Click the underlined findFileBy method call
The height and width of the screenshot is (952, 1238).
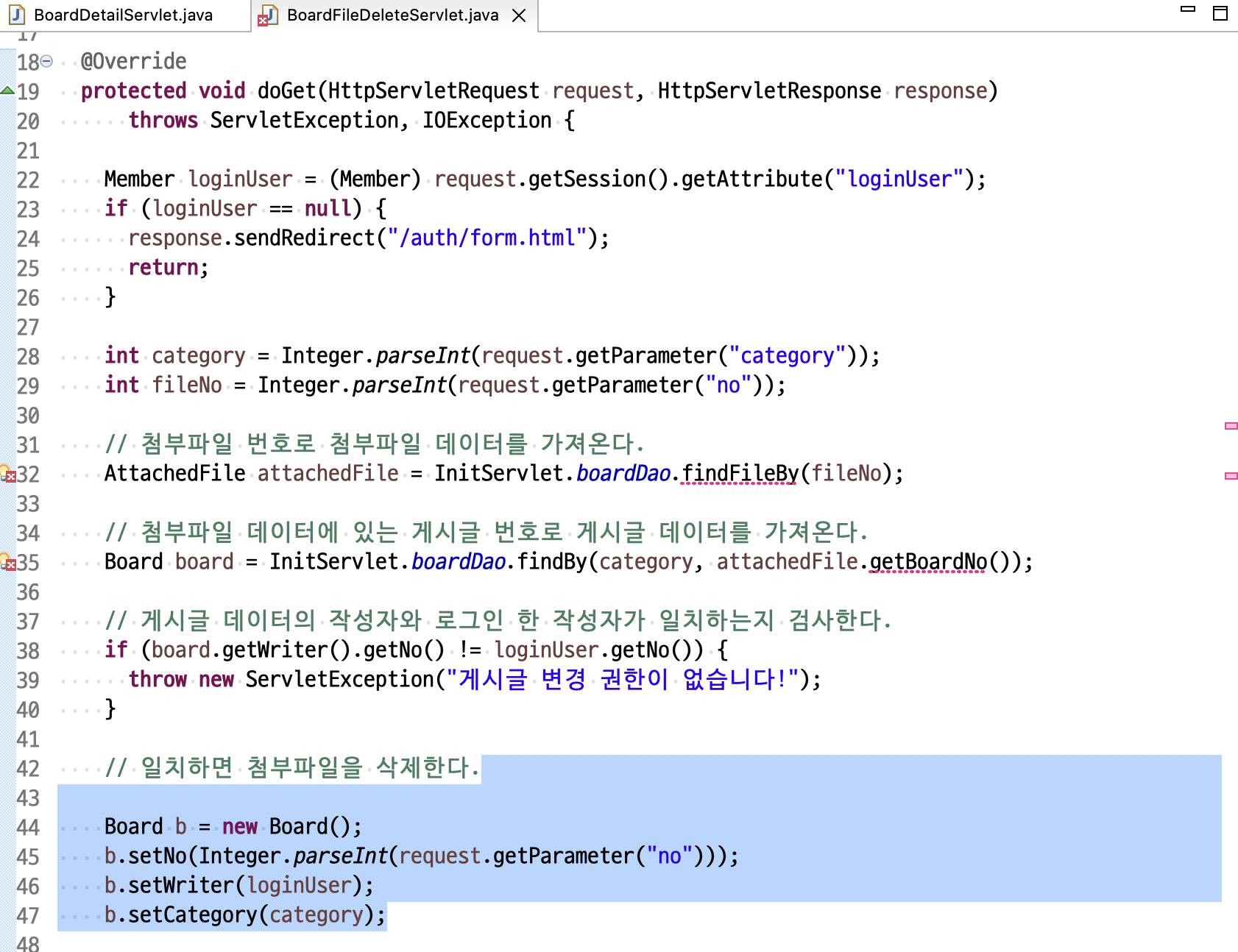point(740,473)
